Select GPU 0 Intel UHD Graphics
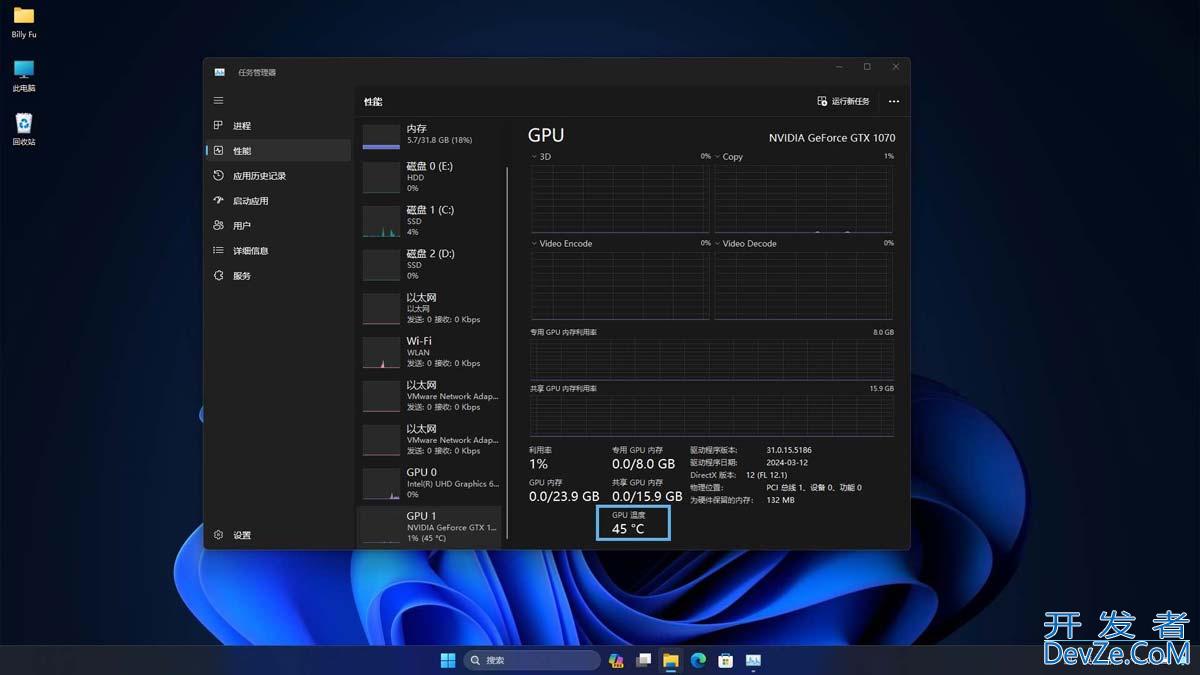The height and width of the screenshot is (675, 1200). 430,483
